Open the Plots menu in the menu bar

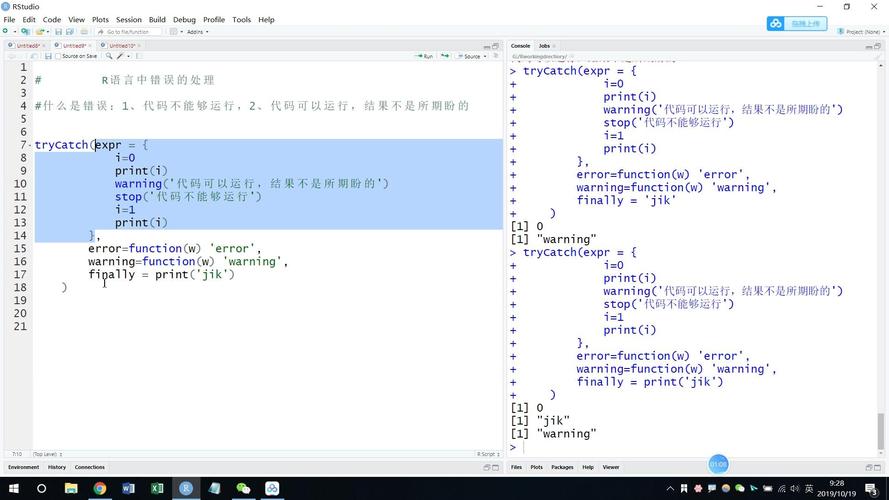pyautogui.click(x=100, y=19)
